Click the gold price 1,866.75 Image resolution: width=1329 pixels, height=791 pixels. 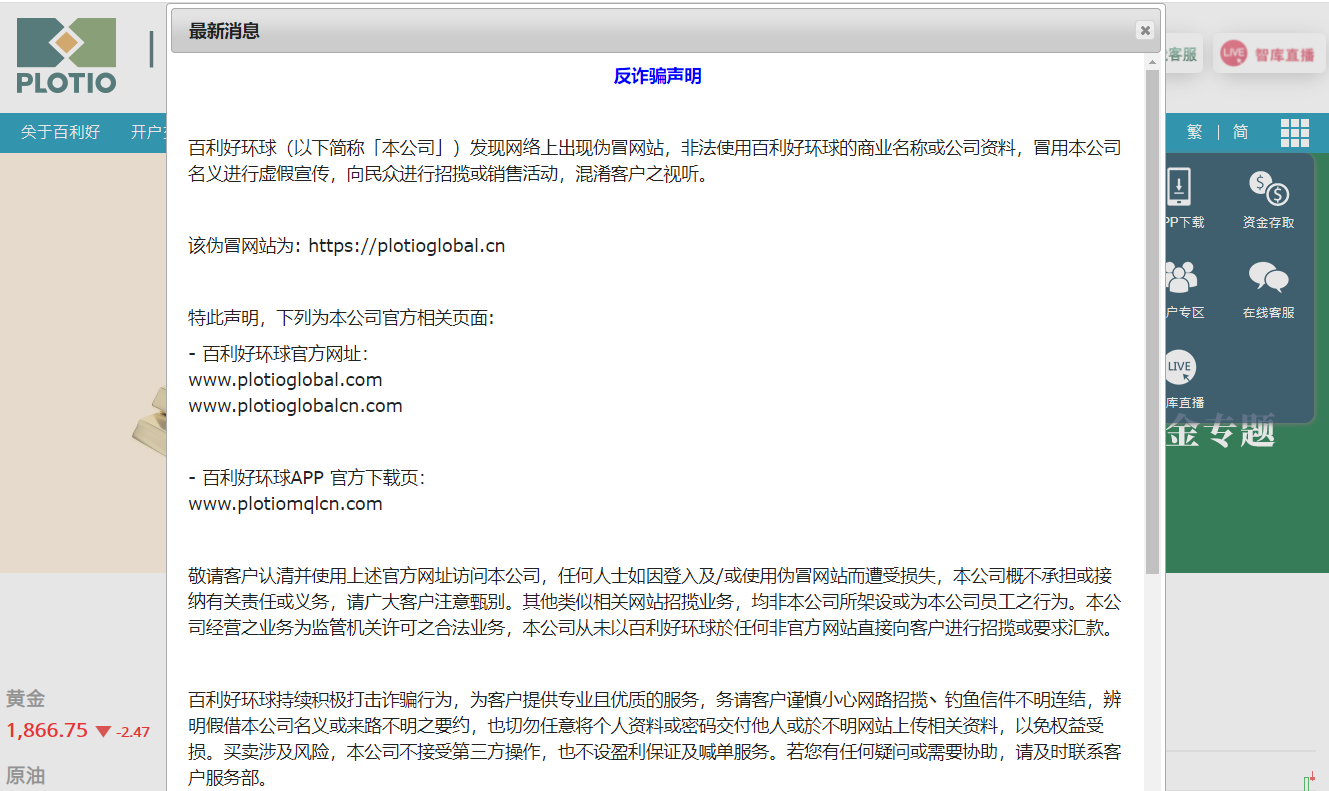tap(47, 731)
